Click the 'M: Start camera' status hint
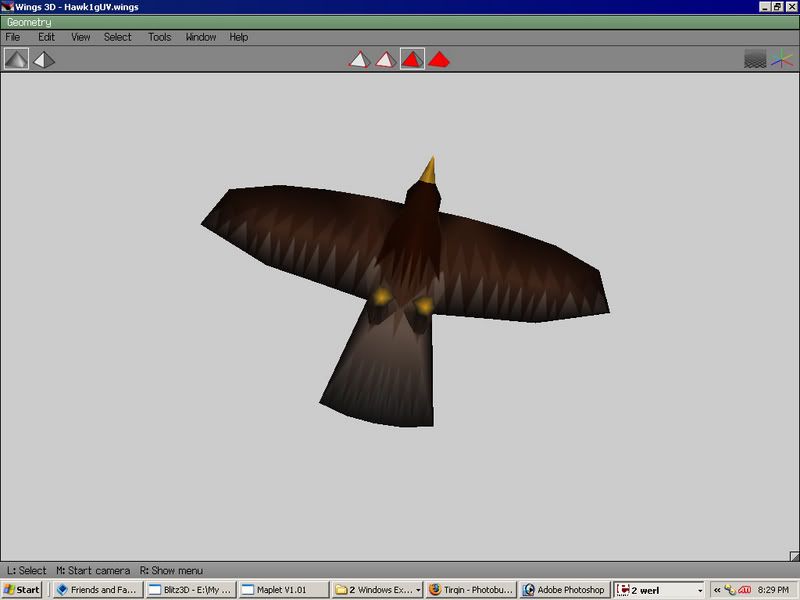This screenshot has height=600, width=800. point(93,570)
